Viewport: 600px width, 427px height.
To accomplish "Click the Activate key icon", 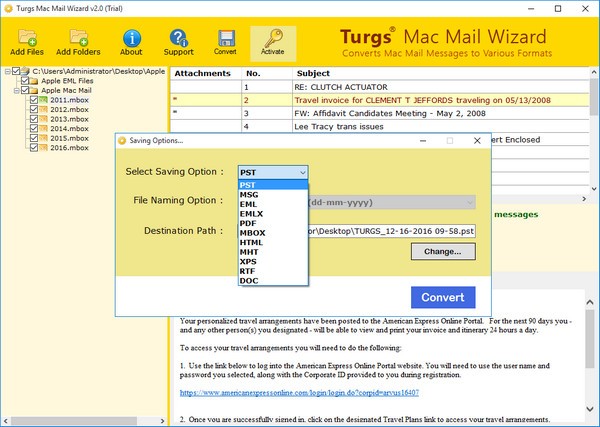I will pyautogui.click(x=273, y=36).
